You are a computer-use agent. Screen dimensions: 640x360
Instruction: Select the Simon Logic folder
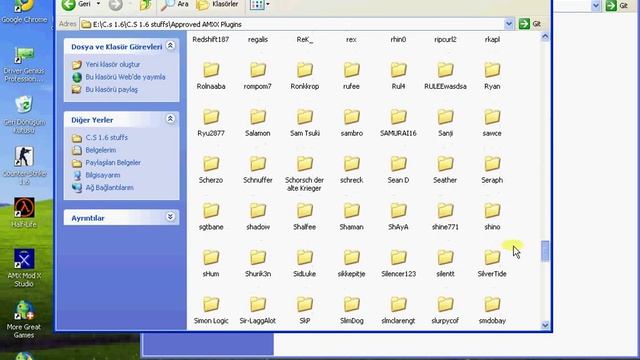coord(211,310)
